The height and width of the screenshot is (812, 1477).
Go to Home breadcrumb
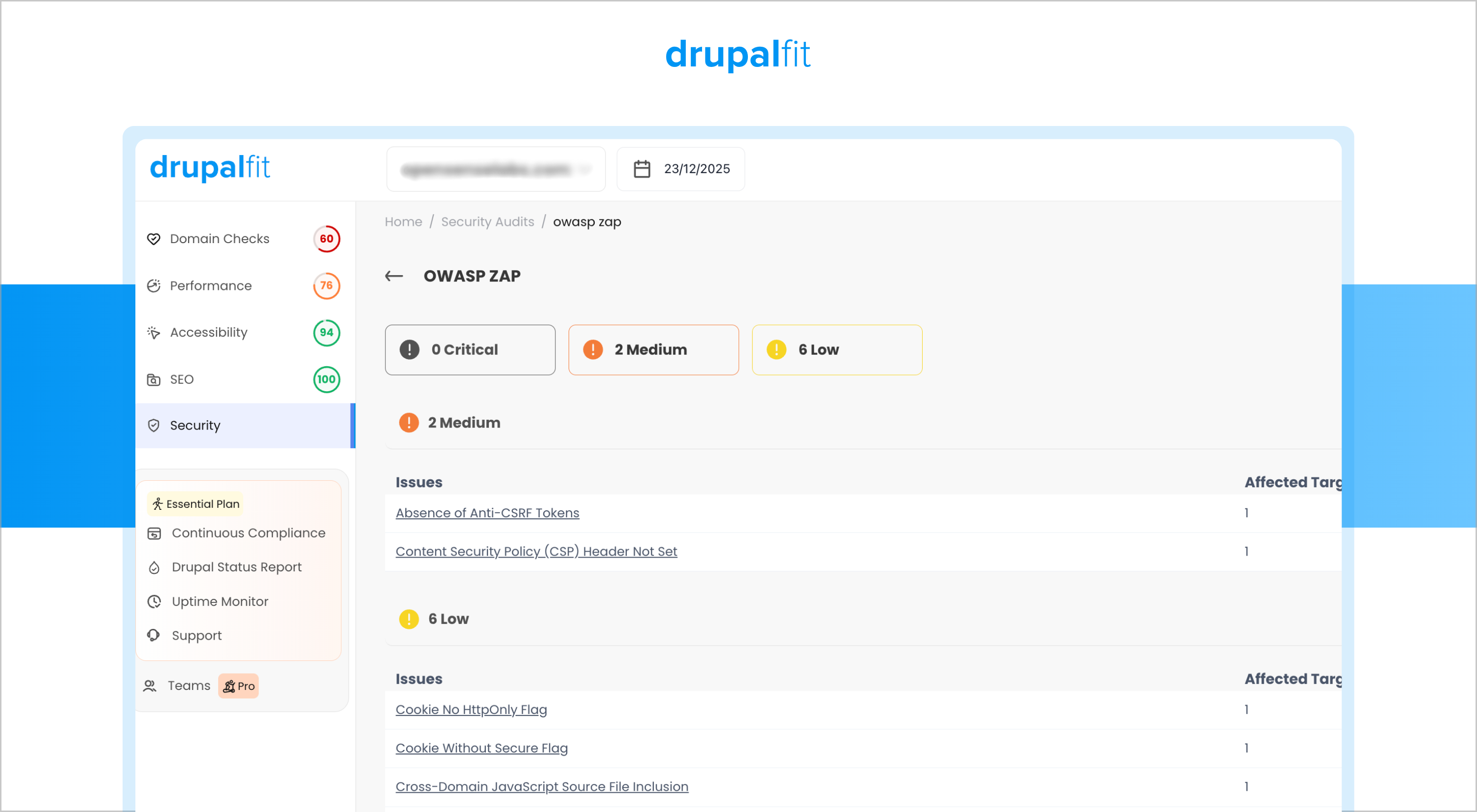pos(404,222)
